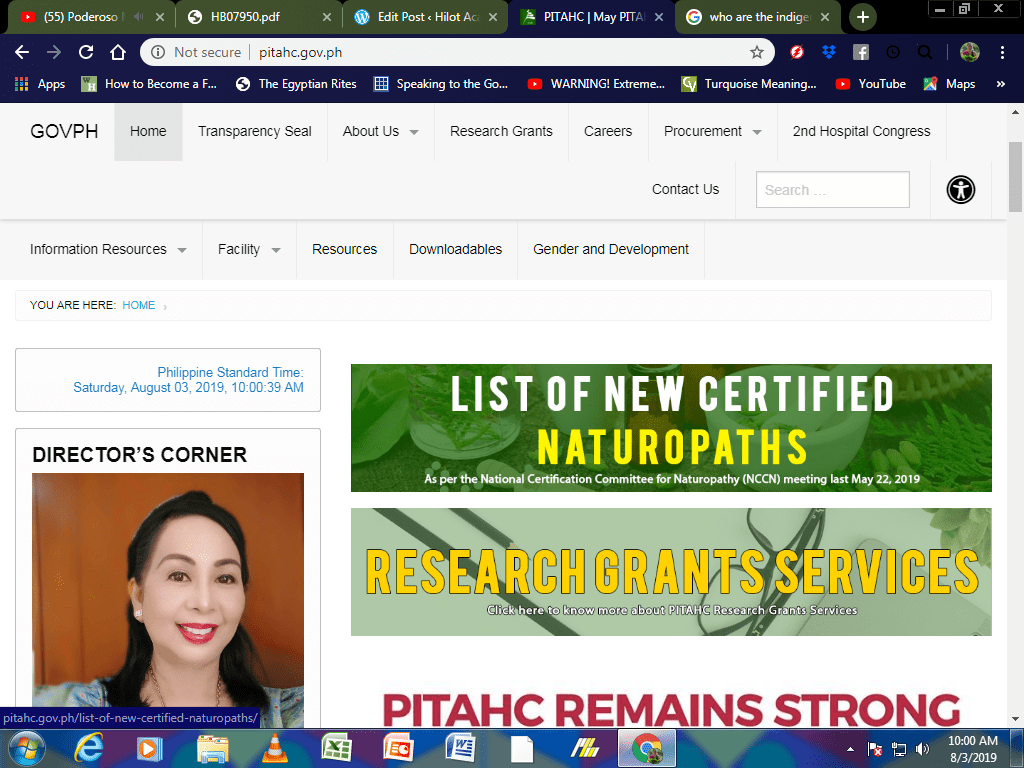This screenshot has width=1024, height=768.
Task: Open Microsoft Word from the taskbar
Action: (x=461, y=747)
